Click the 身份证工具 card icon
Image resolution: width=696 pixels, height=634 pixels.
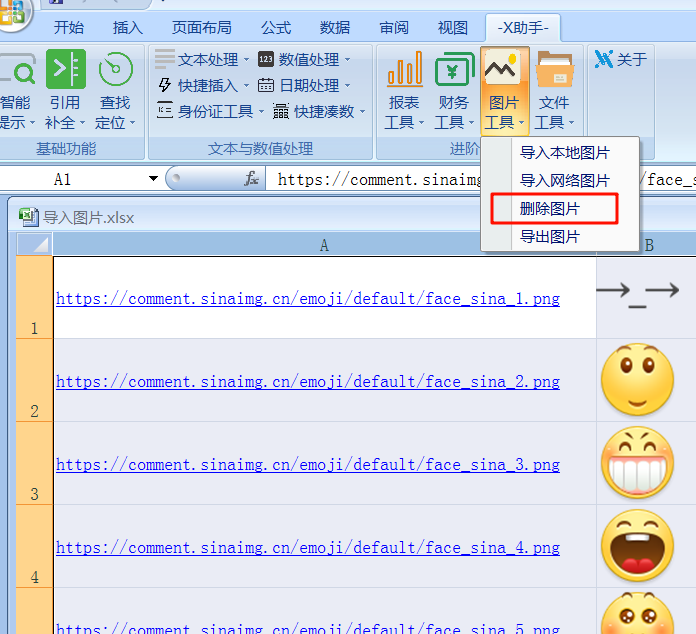coord(165,110)
